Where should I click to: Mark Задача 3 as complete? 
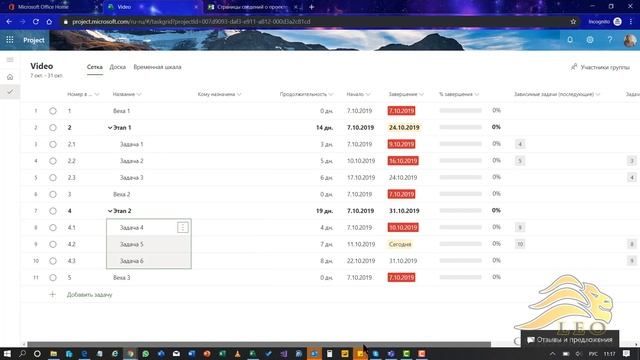pyautogui.click(x=53, y=178)
